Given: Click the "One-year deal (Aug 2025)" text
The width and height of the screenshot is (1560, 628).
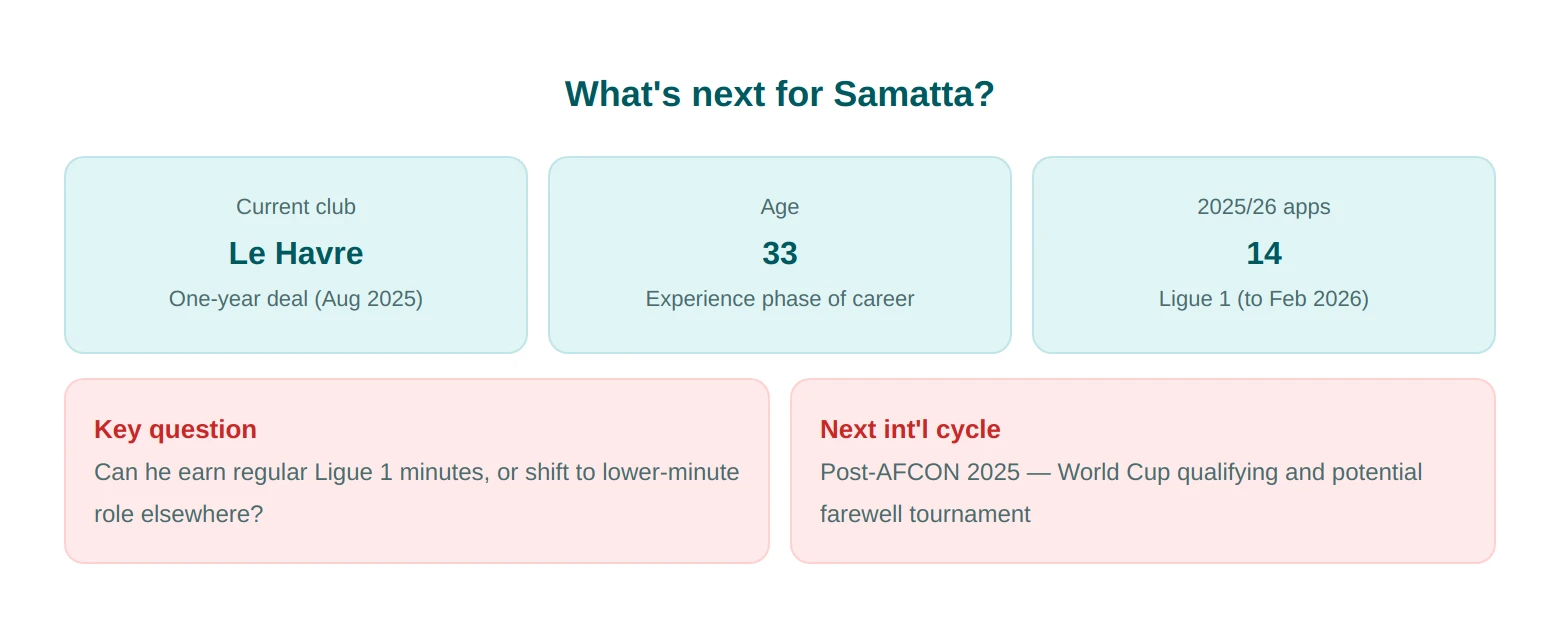Looking at the screenshot, I should (x=296, y=299).
